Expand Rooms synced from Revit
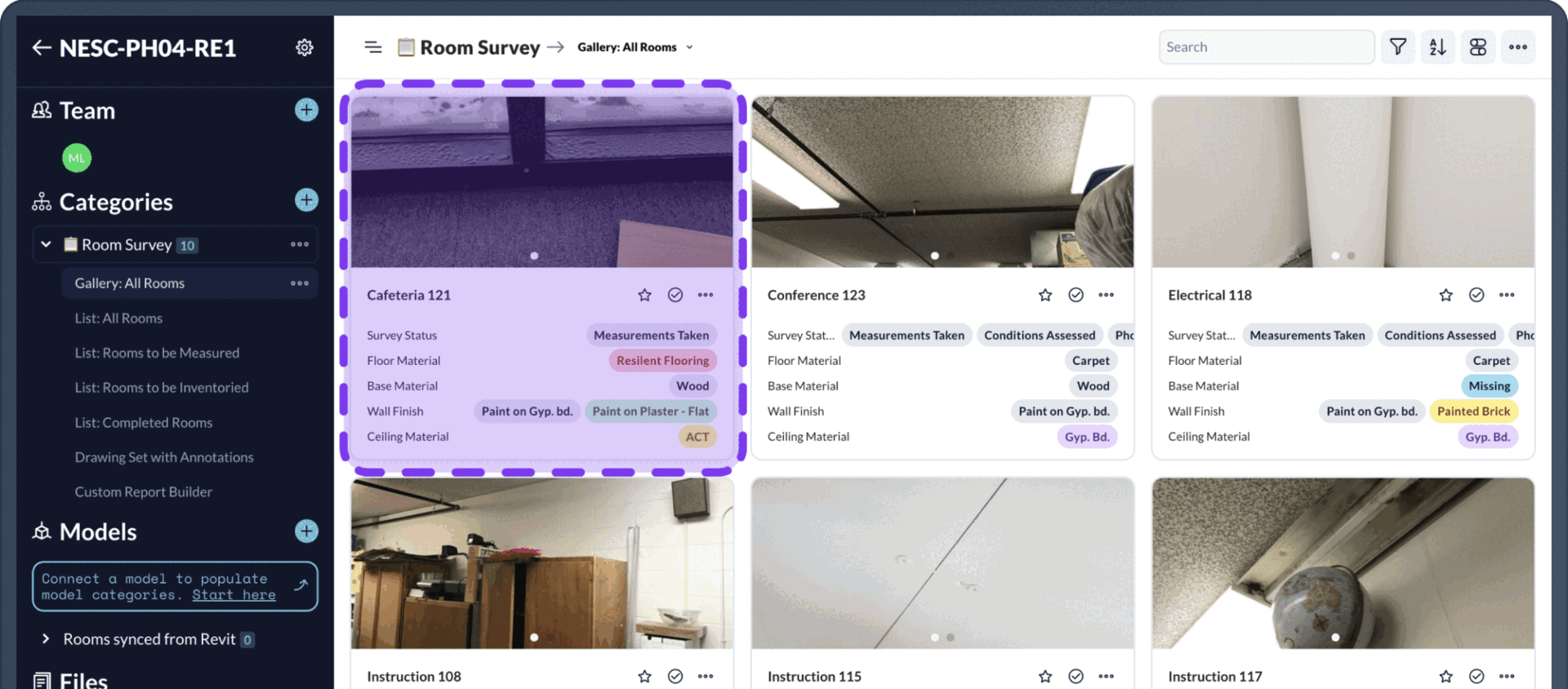 (46, 638)
